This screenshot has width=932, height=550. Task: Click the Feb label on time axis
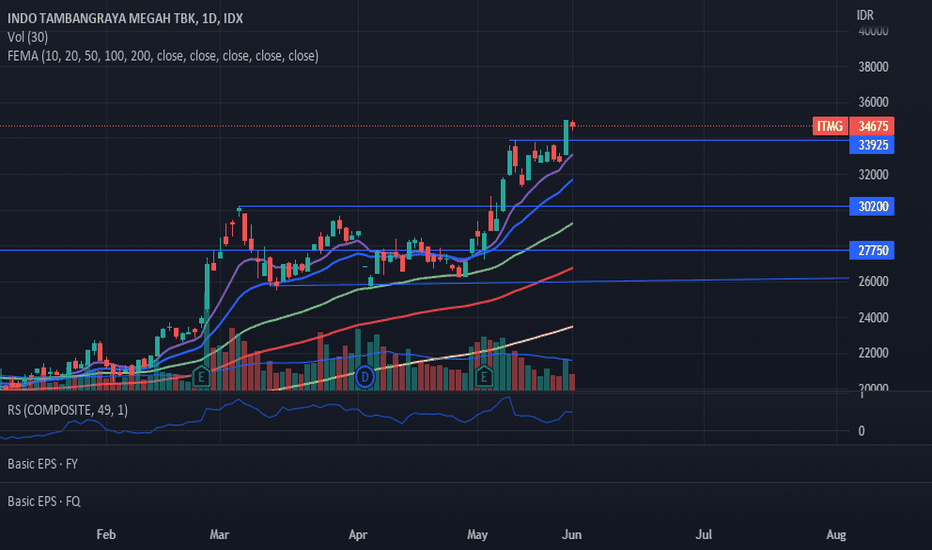[x=106, y=535]
